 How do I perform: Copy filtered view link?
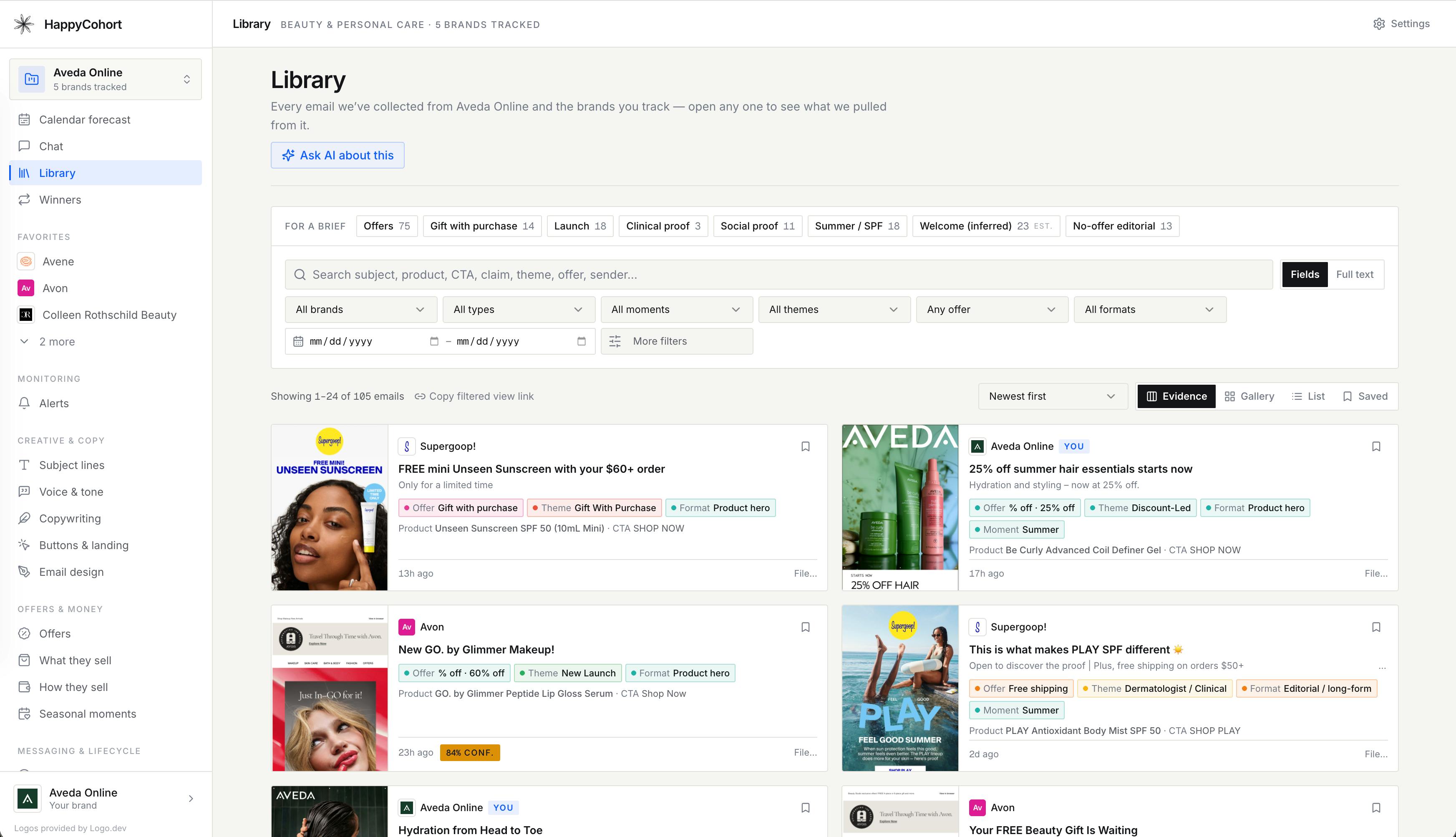pos(474,396)
